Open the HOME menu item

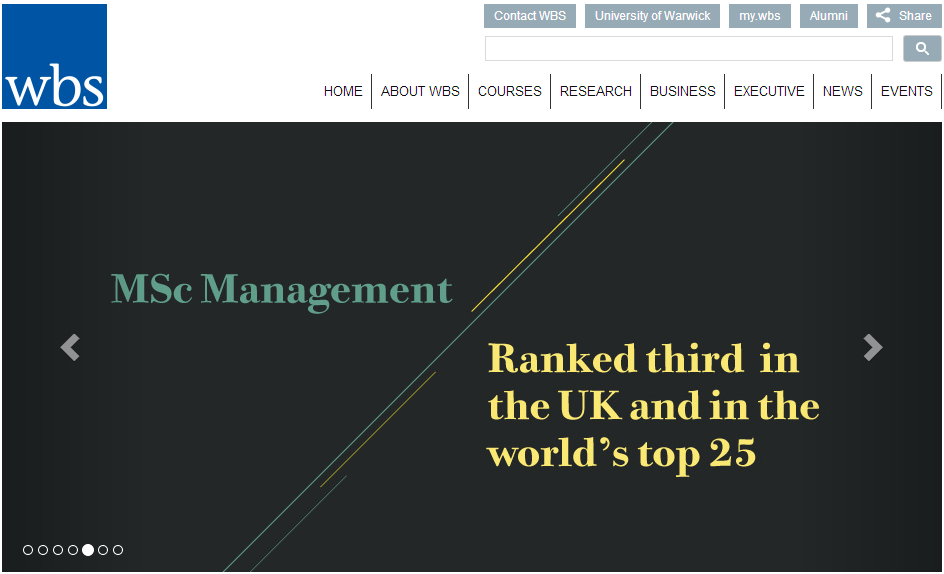point(343,91)
